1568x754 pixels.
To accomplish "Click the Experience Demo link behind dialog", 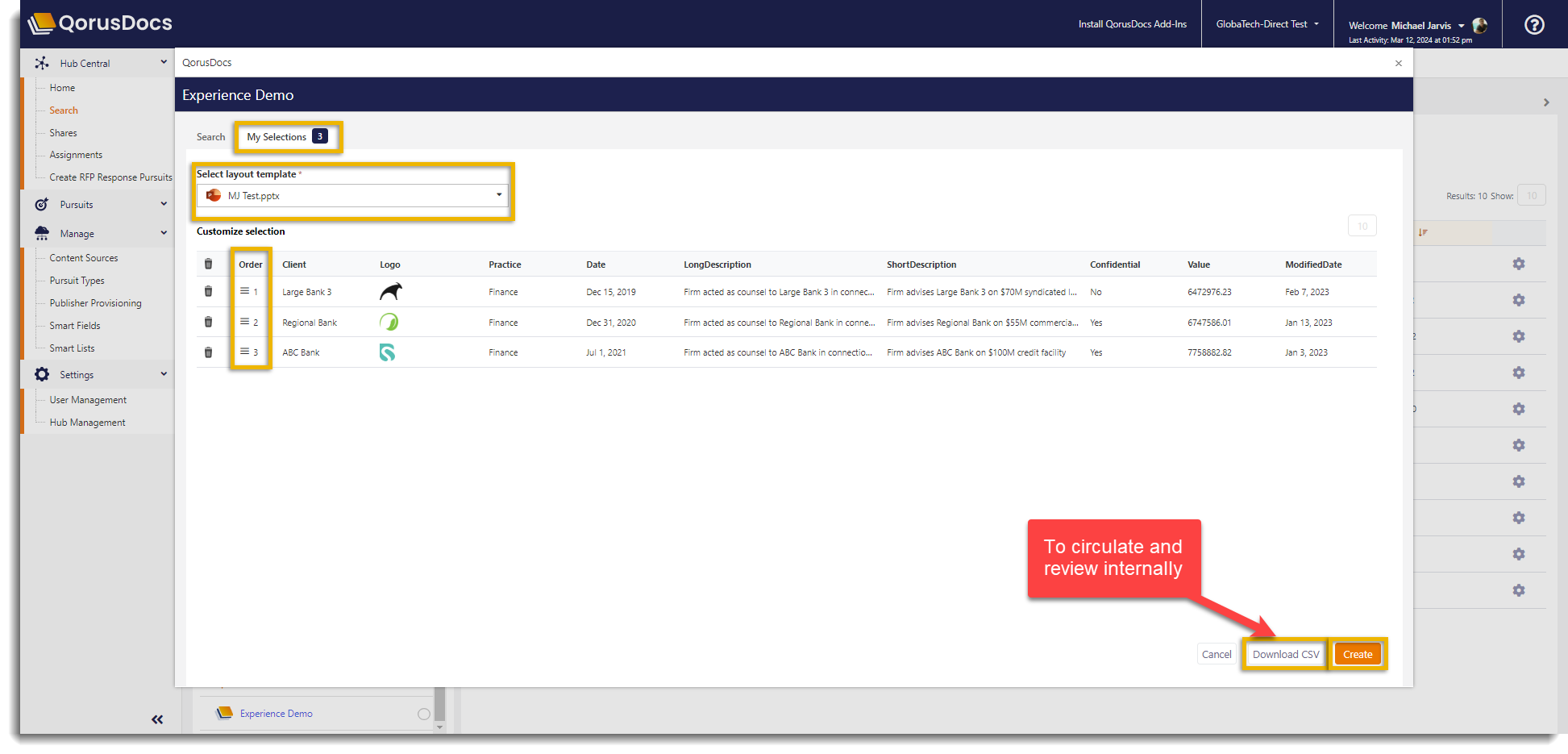I will 277,714.
